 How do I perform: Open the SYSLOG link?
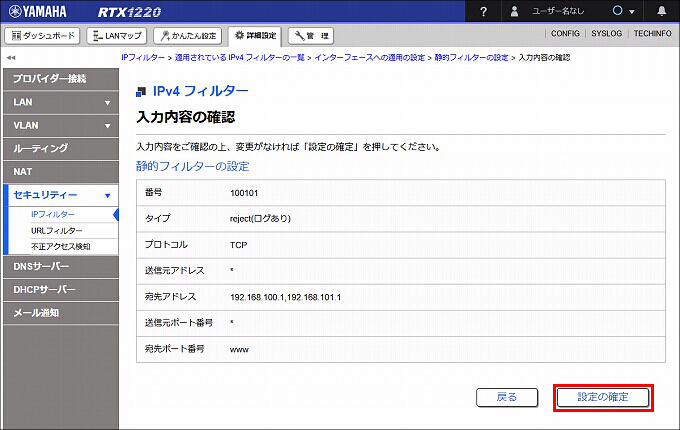[606, 33]
